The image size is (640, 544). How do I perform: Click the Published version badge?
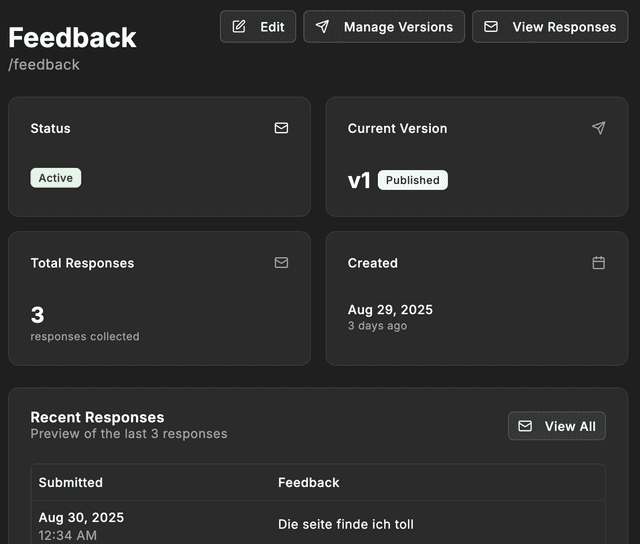pos(413,180)
